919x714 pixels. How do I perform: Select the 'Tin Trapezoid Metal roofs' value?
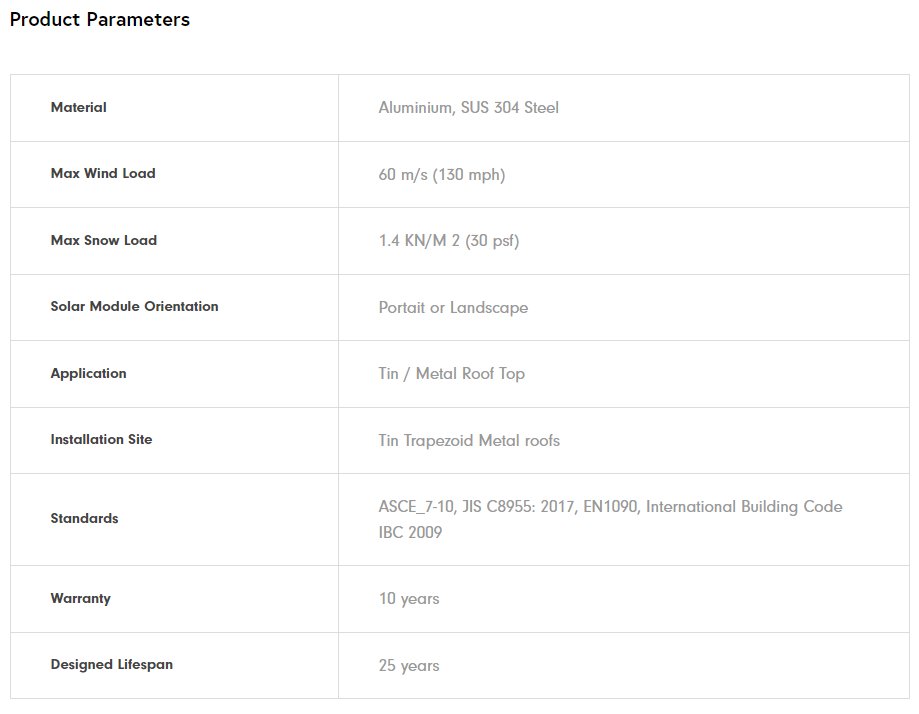469,441
